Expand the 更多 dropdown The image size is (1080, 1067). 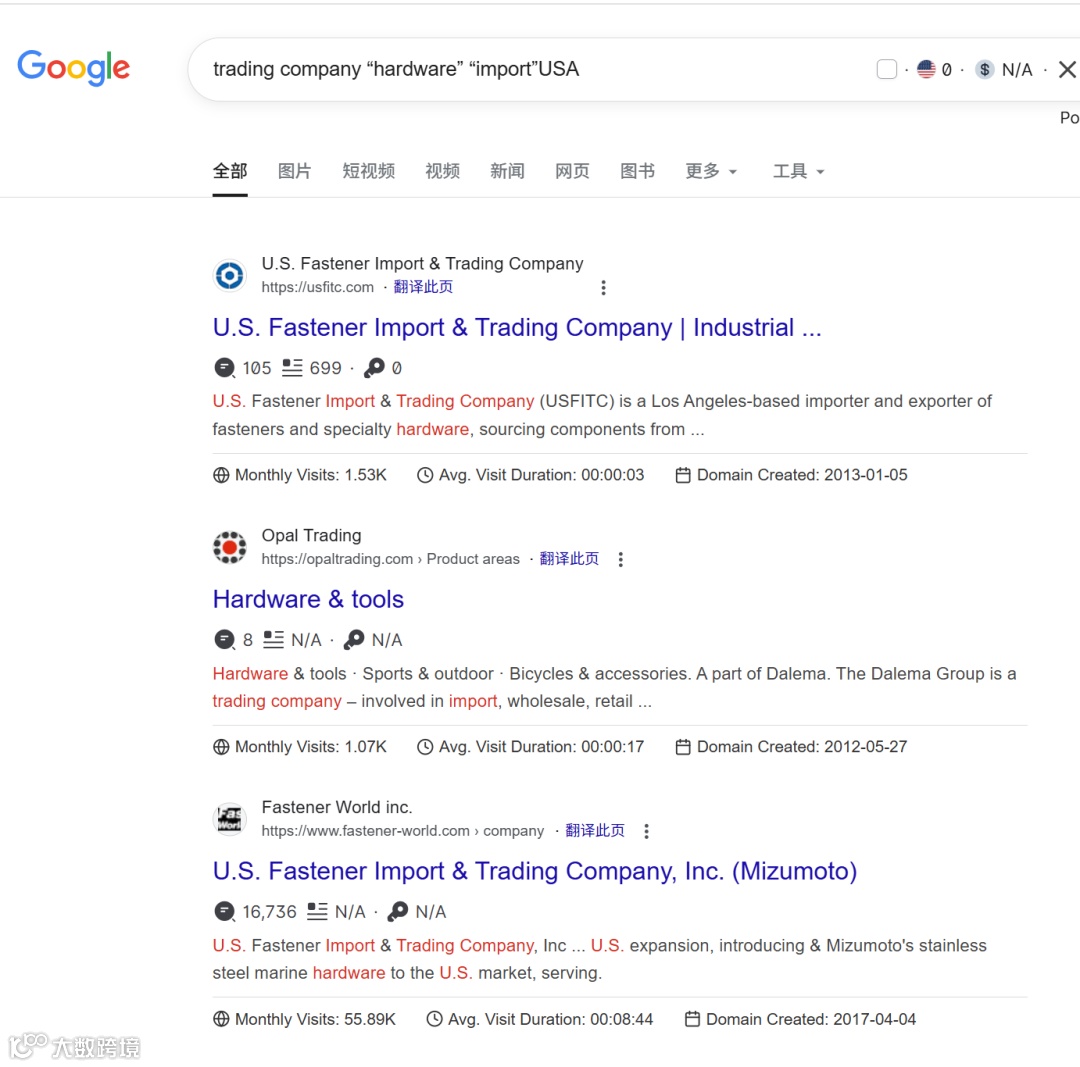point(711,171)
